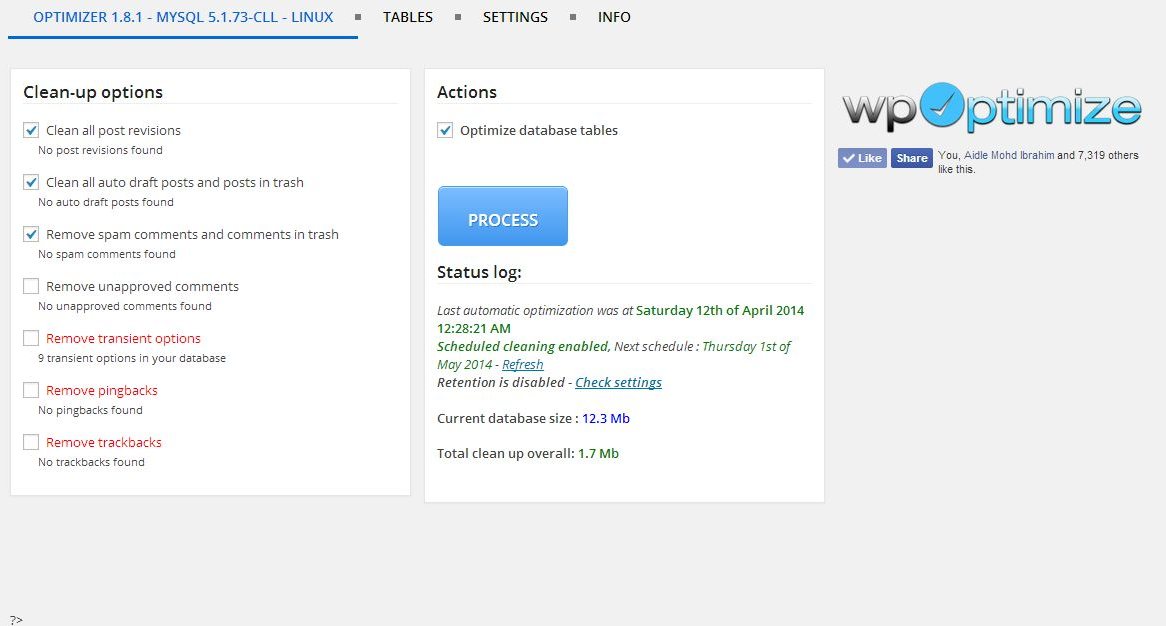Click the Refresh link in the status log

523,364
